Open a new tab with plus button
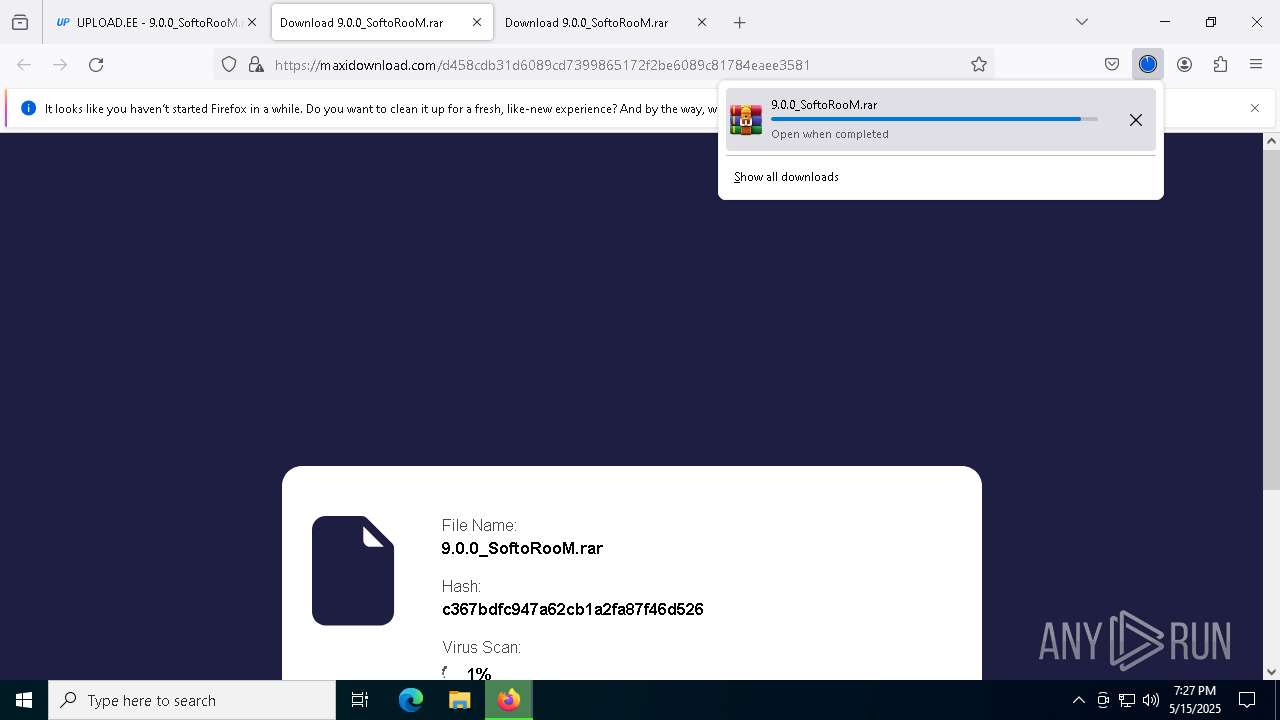Viewport: 1280px width, 720px height. (739, 22)
